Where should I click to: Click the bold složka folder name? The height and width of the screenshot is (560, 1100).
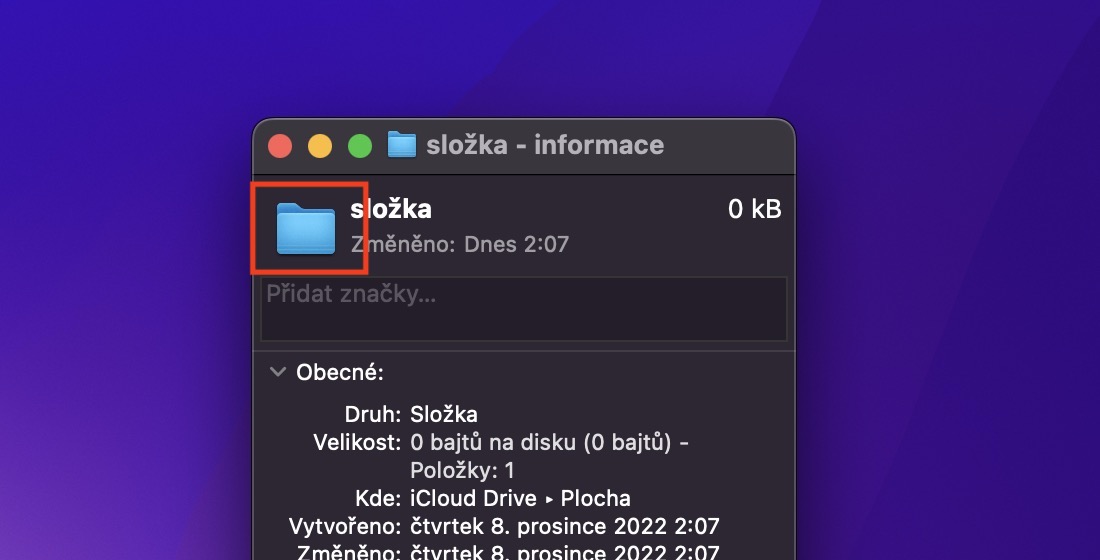391,209
